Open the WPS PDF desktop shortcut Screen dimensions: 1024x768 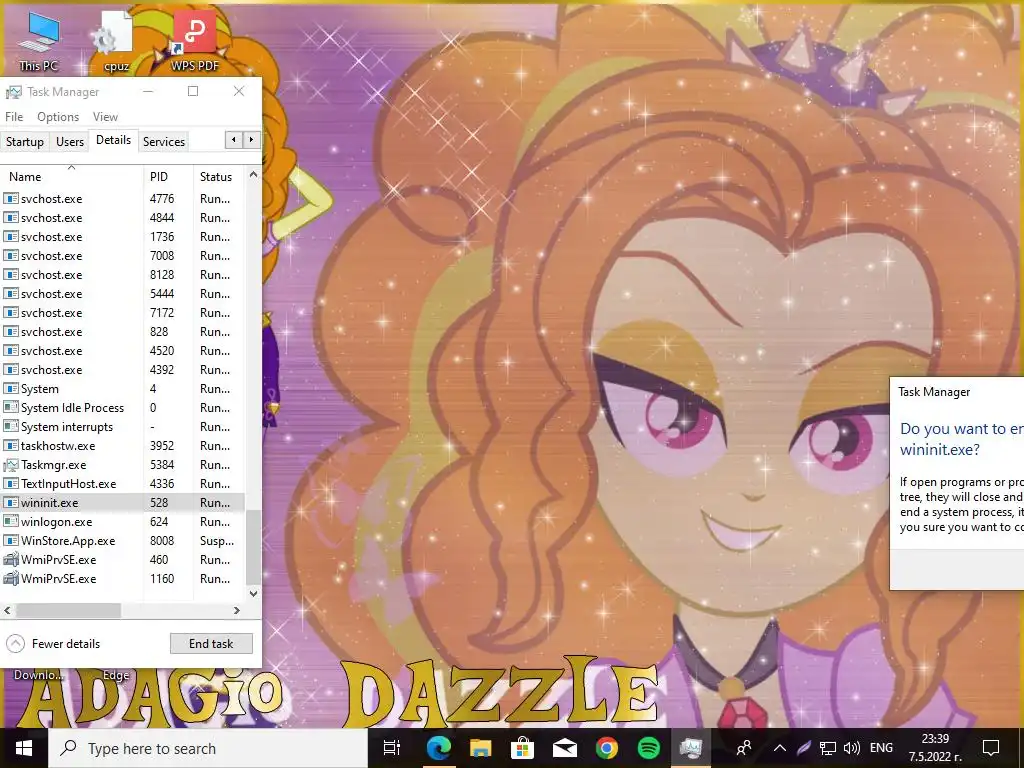tap(195, 42)
